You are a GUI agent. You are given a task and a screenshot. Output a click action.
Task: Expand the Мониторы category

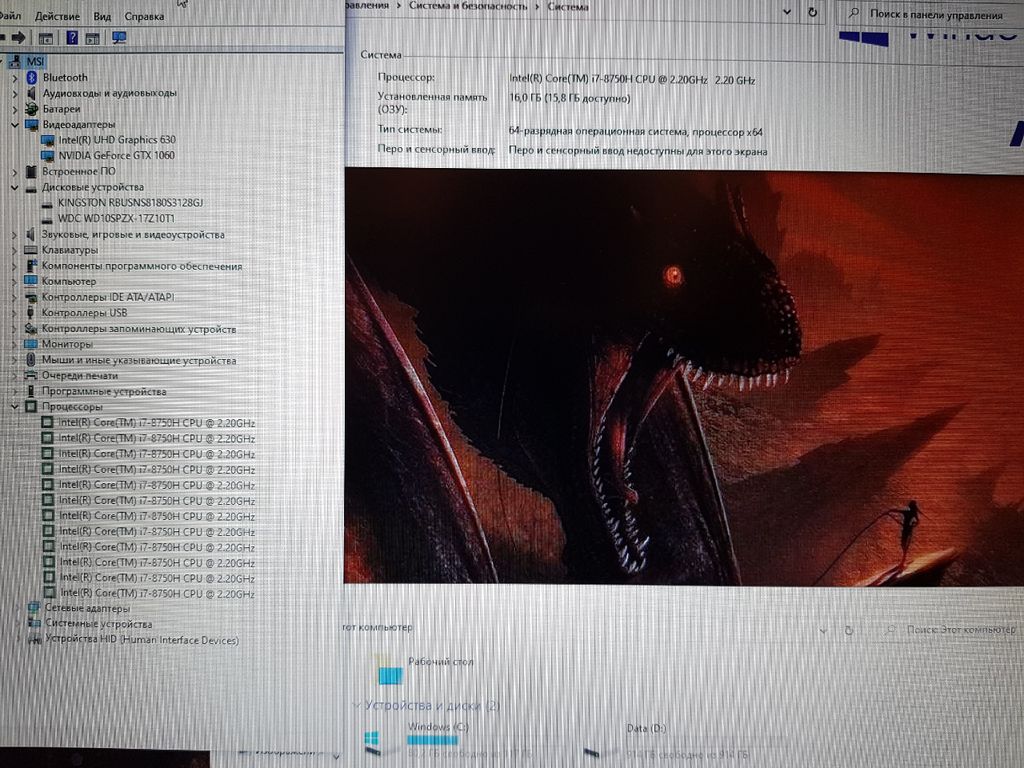14,344
